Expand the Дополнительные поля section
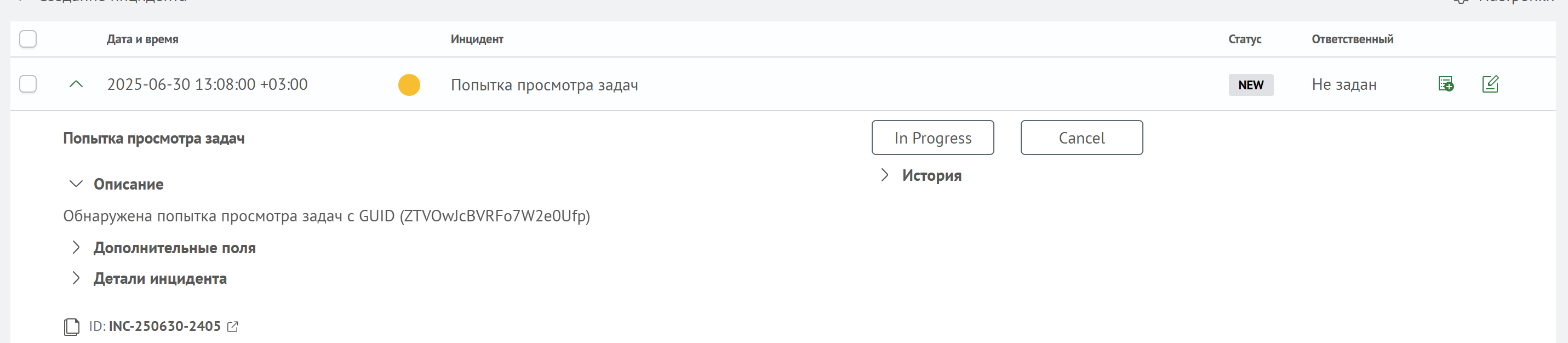 77,247
